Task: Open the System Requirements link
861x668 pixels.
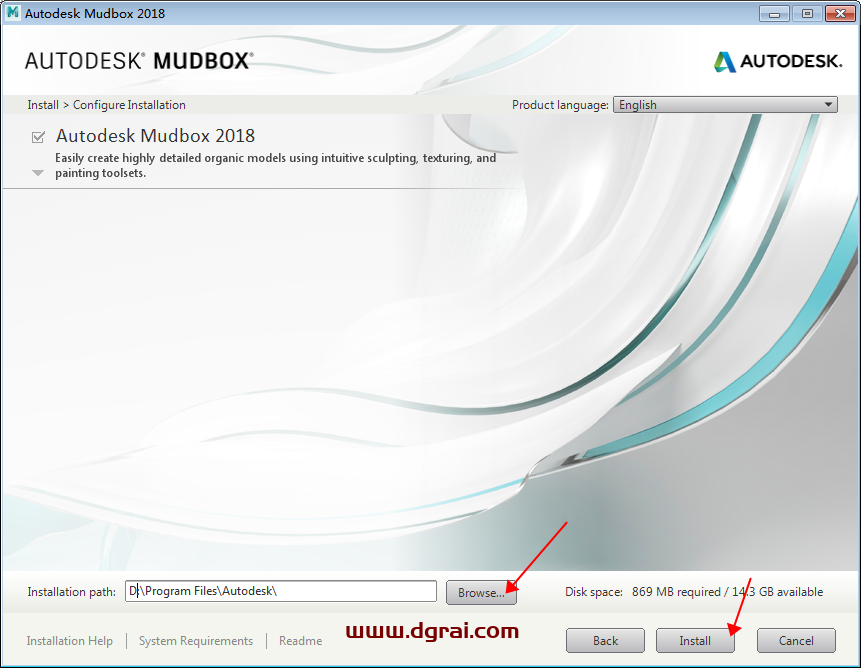Action: click(x=196, y=641)
